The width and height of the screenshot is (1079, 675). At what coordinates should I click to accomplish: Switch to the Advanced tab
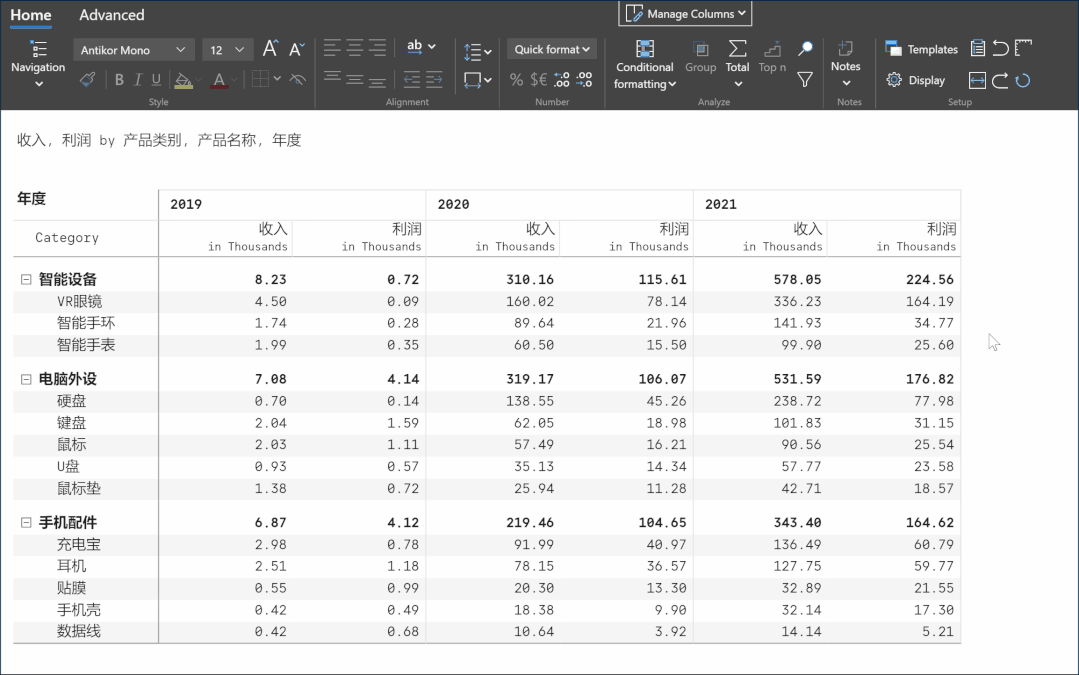111,15
